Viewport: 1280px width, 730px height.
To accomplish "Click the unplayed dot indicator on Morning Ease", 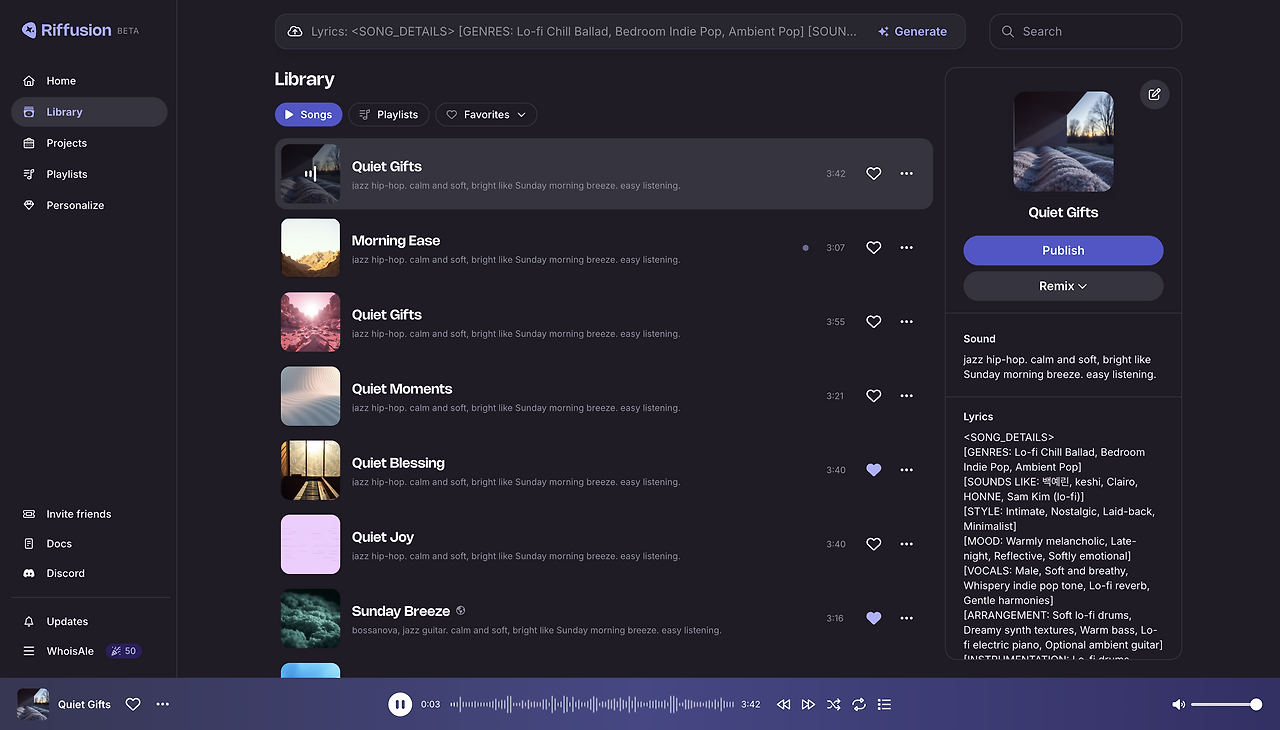I will (x=805, y=248).
